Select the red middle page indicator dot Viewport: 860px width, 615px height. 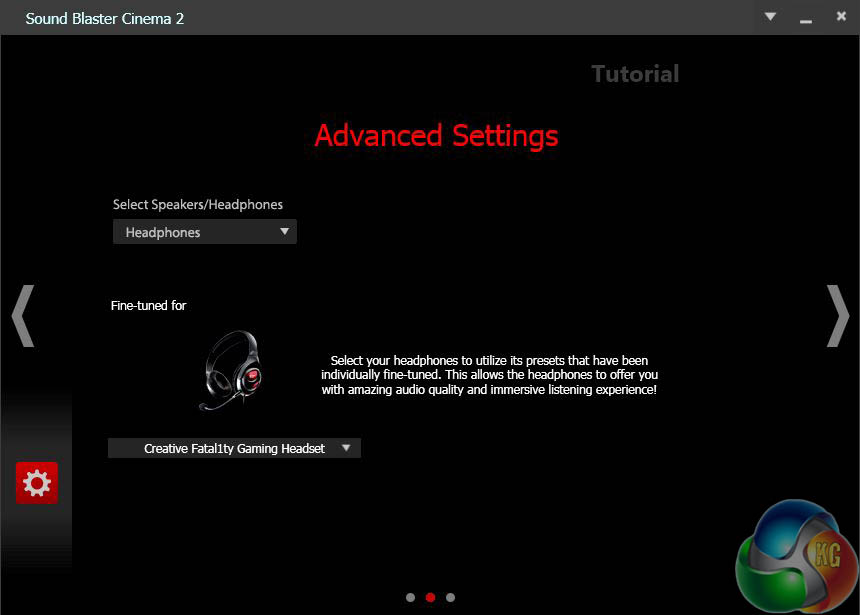[431, 597]
